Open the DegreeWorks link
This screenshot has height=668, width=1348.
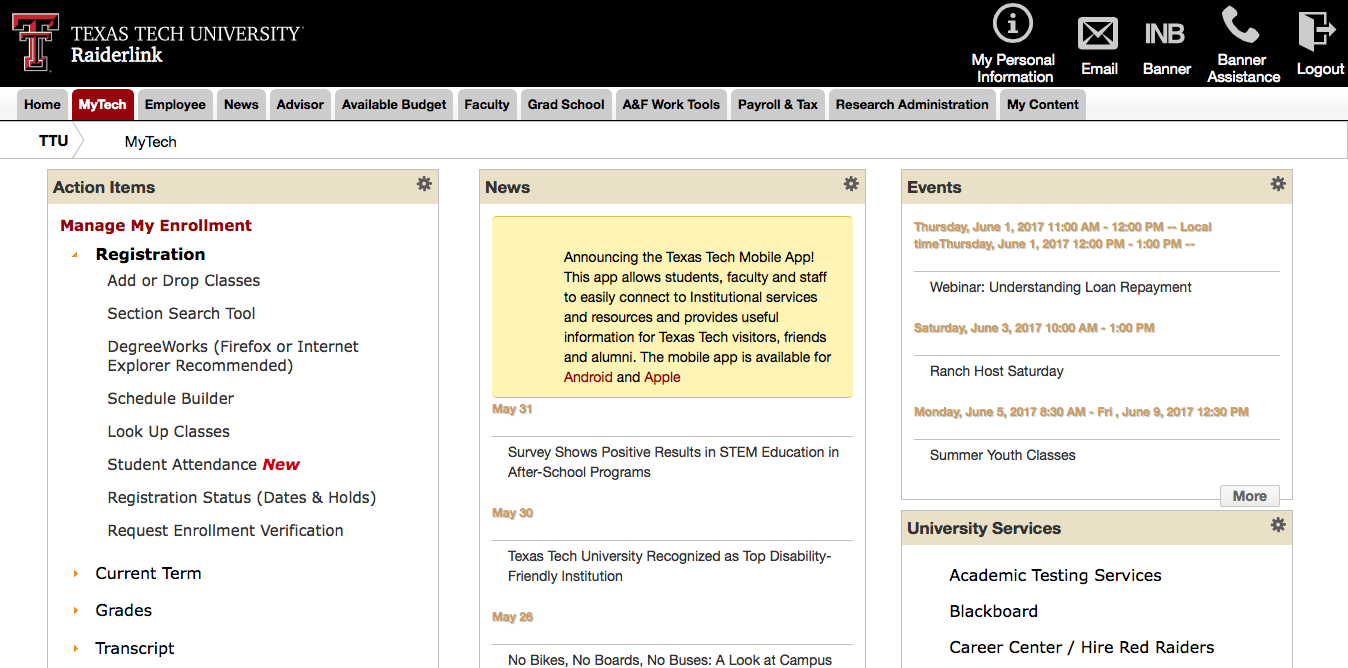click(233, 356)
